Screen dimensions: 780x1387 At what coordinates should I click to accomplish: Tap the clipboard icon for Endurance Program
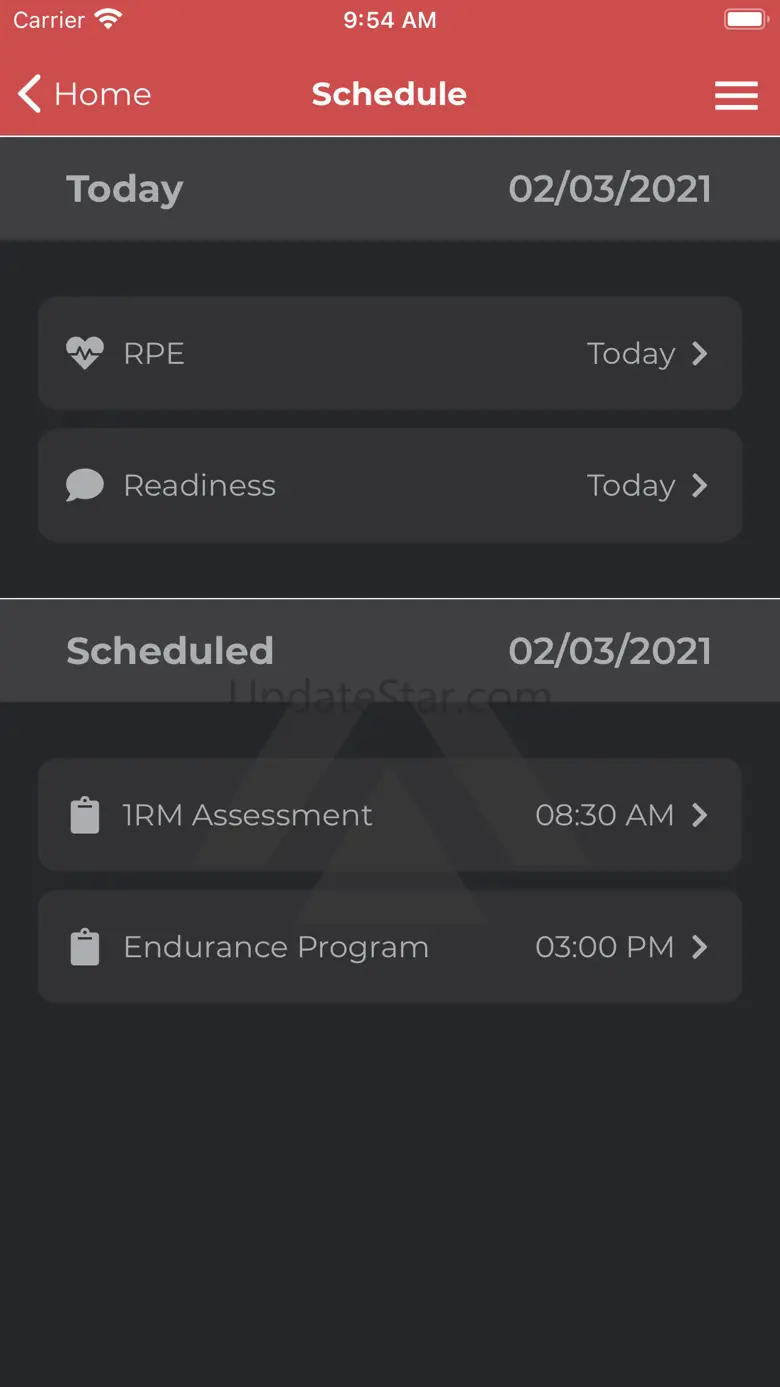85,947
